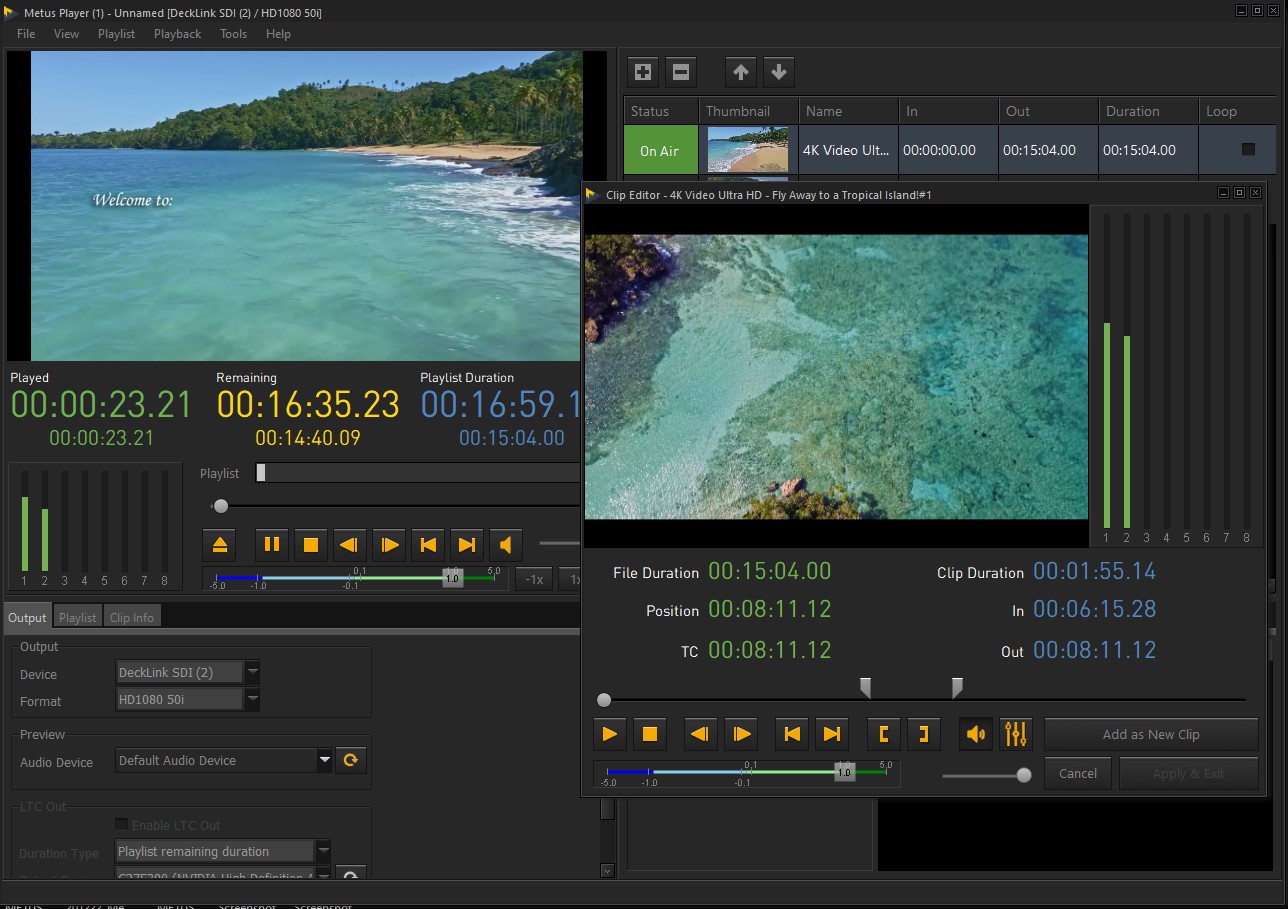
Task: Open the Playlist menu in menu bar
Action: coord(116,33)
